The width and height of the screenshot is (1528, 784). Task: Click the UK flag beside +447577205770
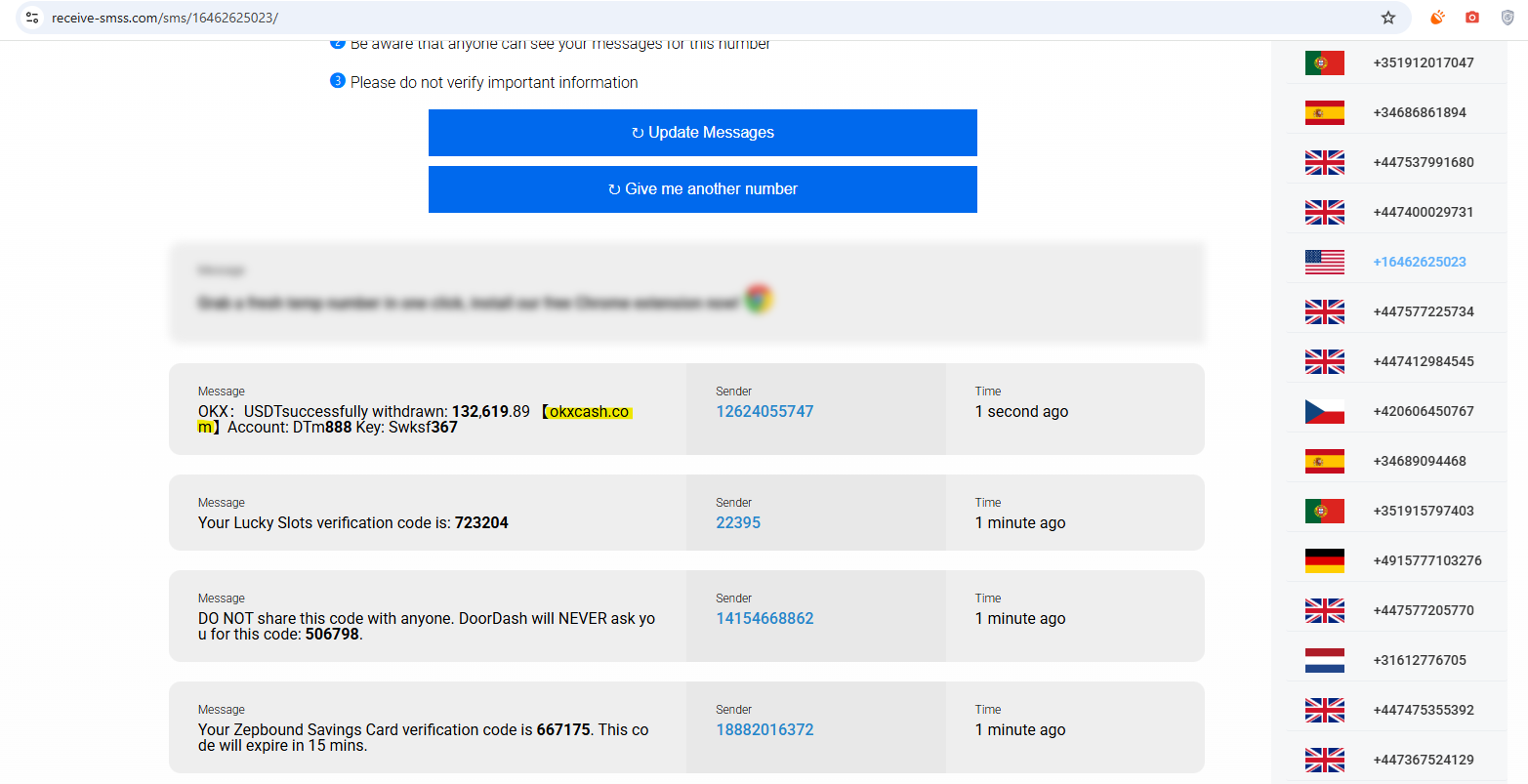[1325, 610]
